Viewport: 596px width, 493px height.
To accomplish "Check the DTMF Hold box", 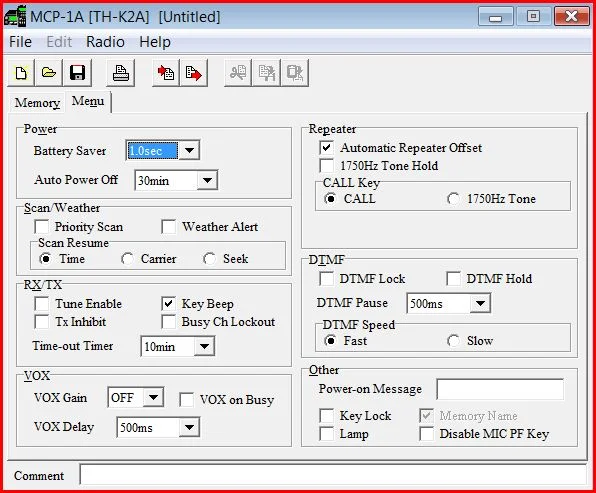I will pyautogui.click(x=453, y=279).
